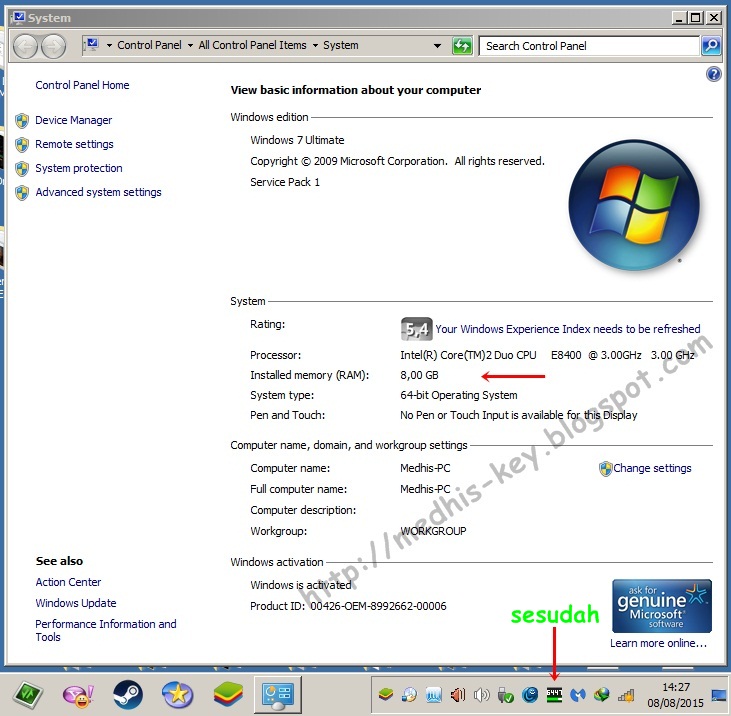
Task: Click the search magnifier button
Action: click(711, 46)
